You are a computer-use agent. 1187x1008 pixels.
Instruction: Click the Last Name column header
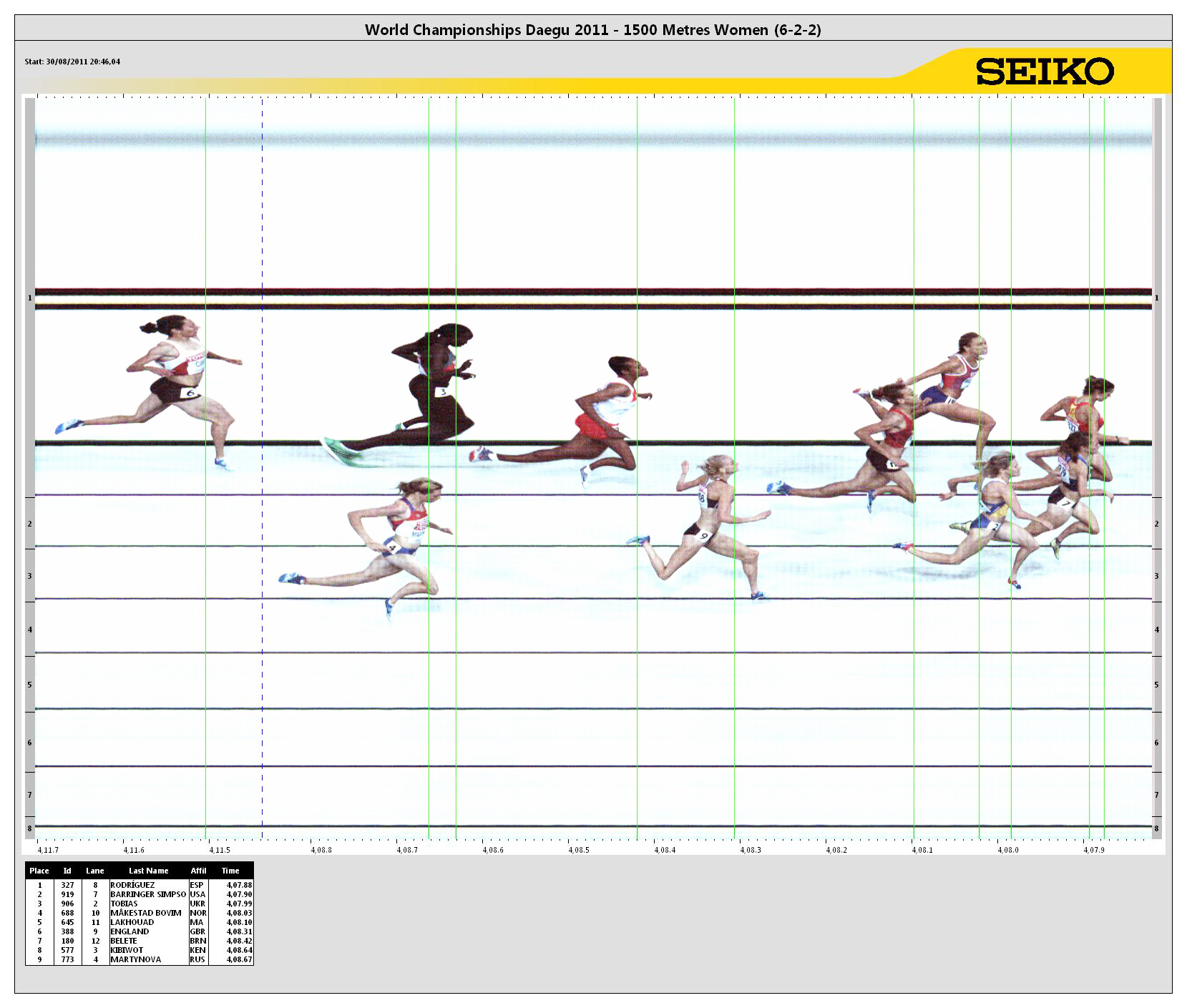click(x=148, y=871)
